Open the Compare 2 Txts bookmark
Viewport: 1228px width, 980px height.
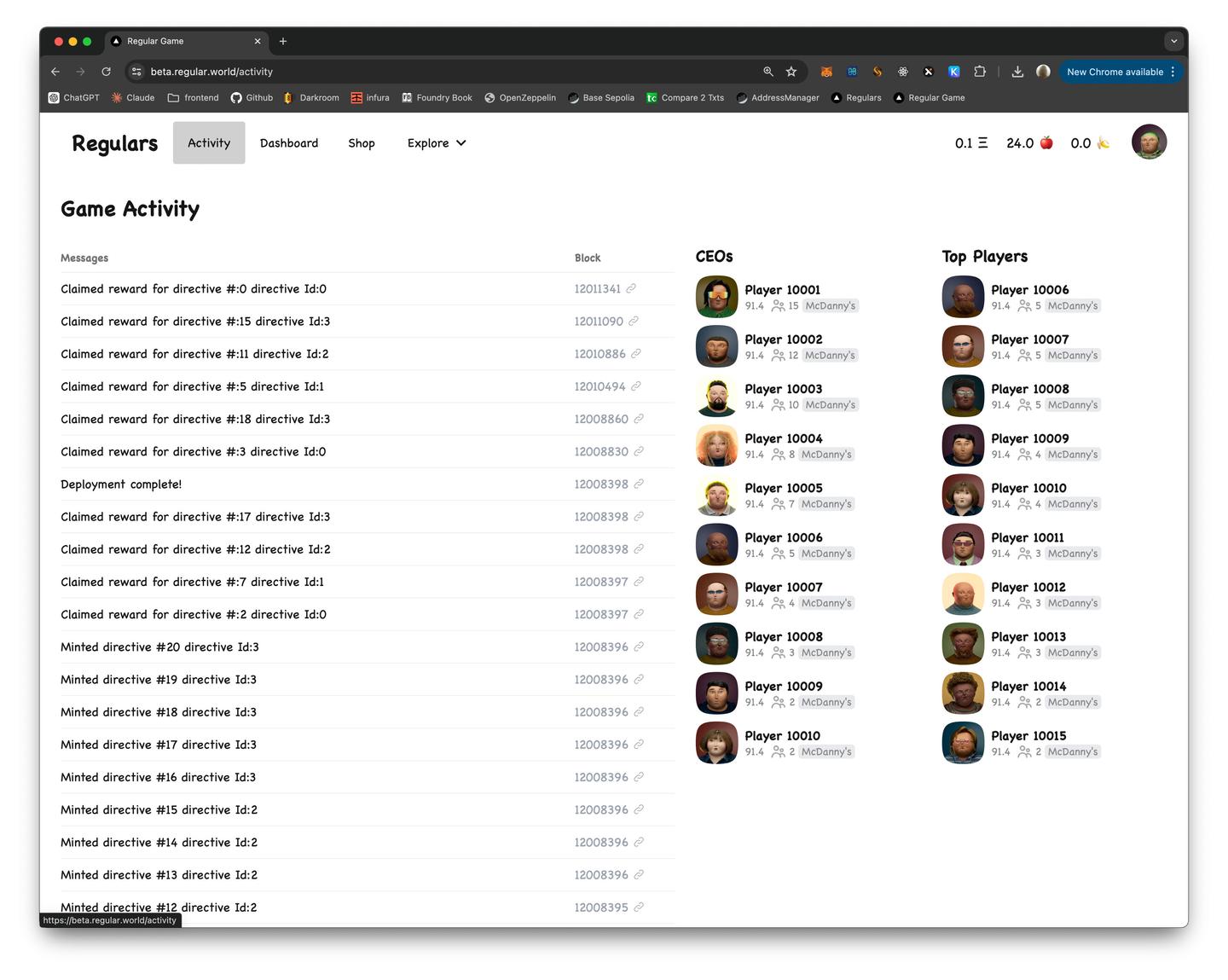685,97
